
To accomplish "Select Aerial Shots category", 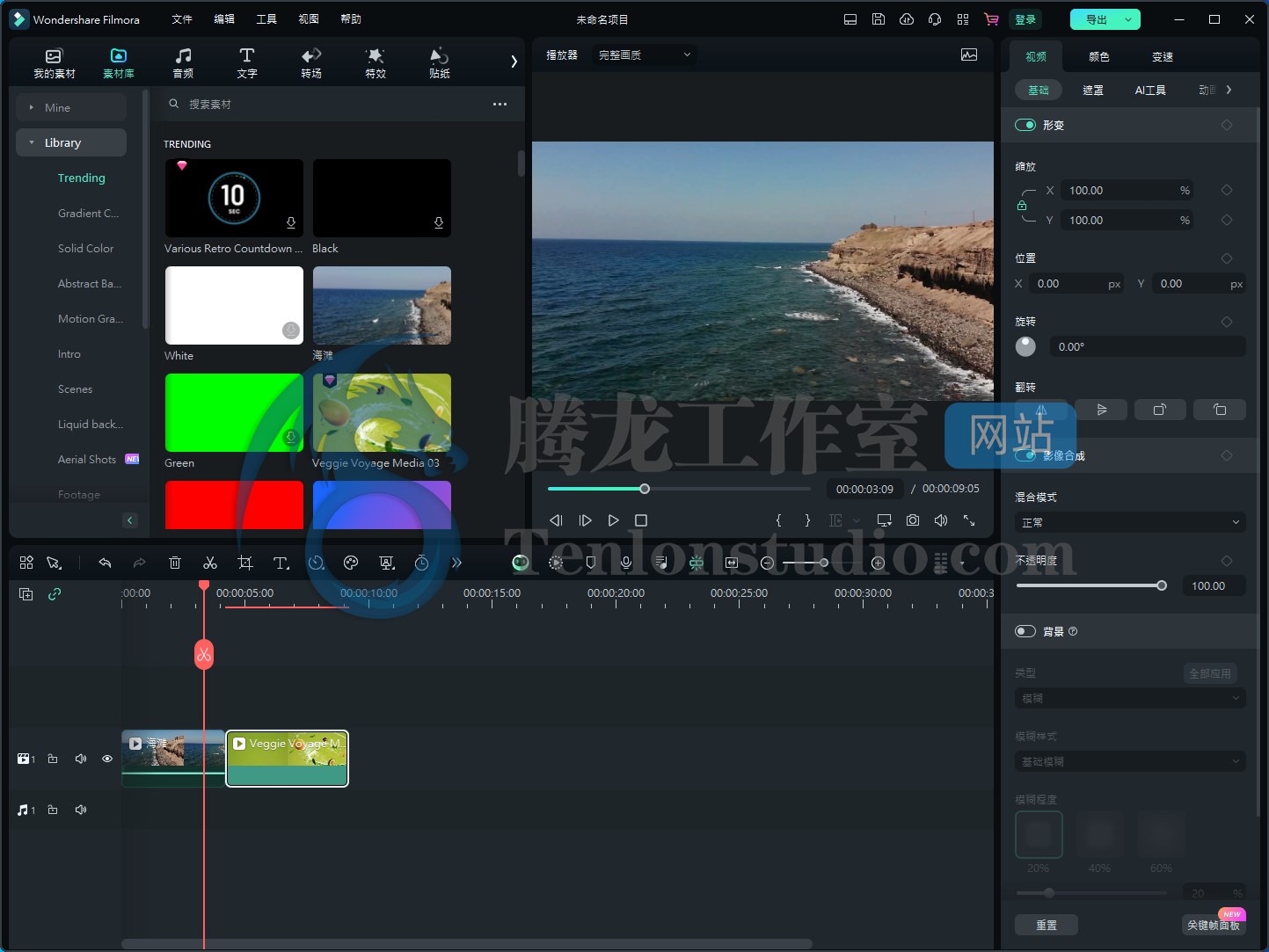I will 87,460.
